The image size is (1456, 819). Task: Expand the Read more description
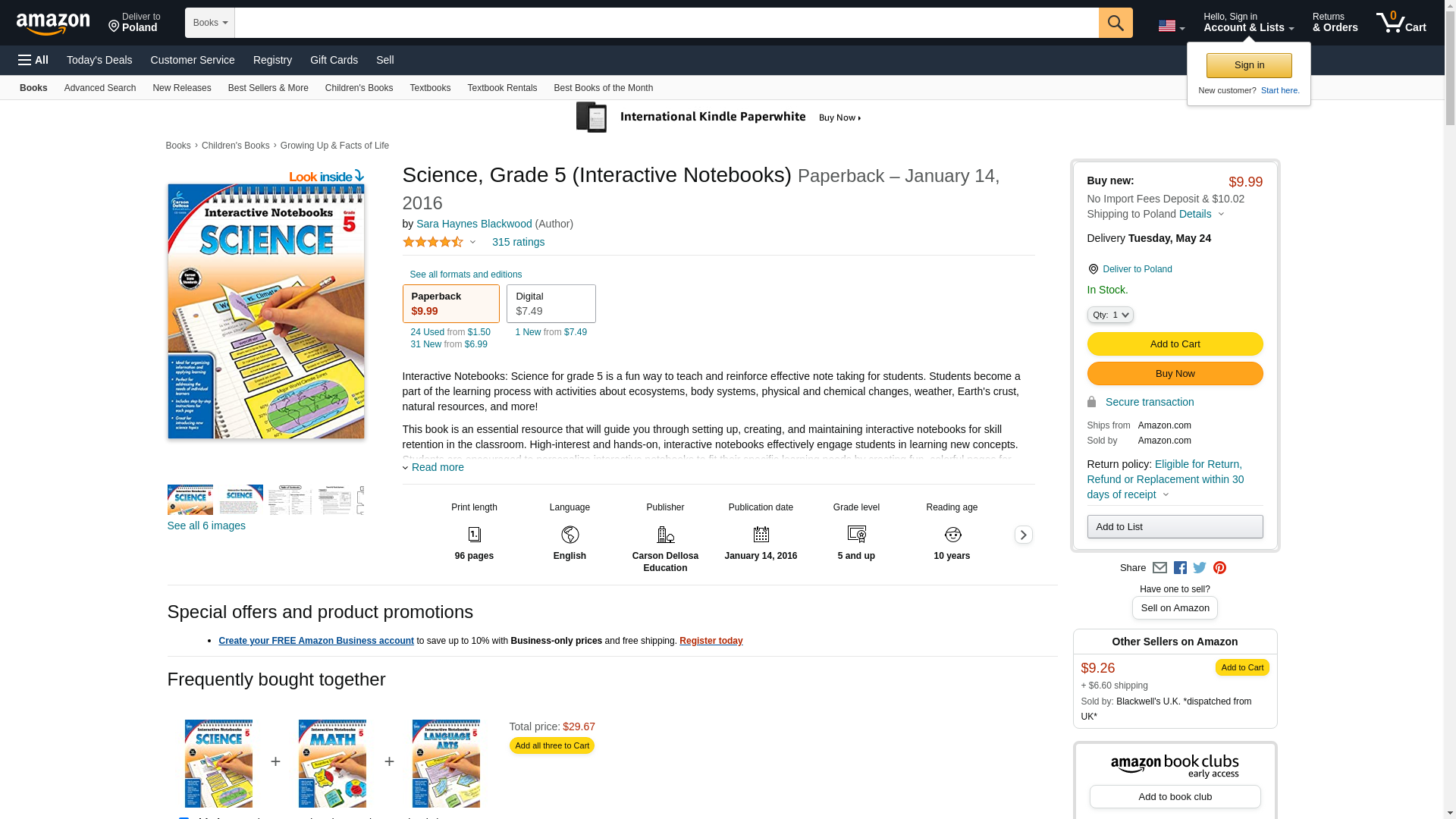[437, 467]
